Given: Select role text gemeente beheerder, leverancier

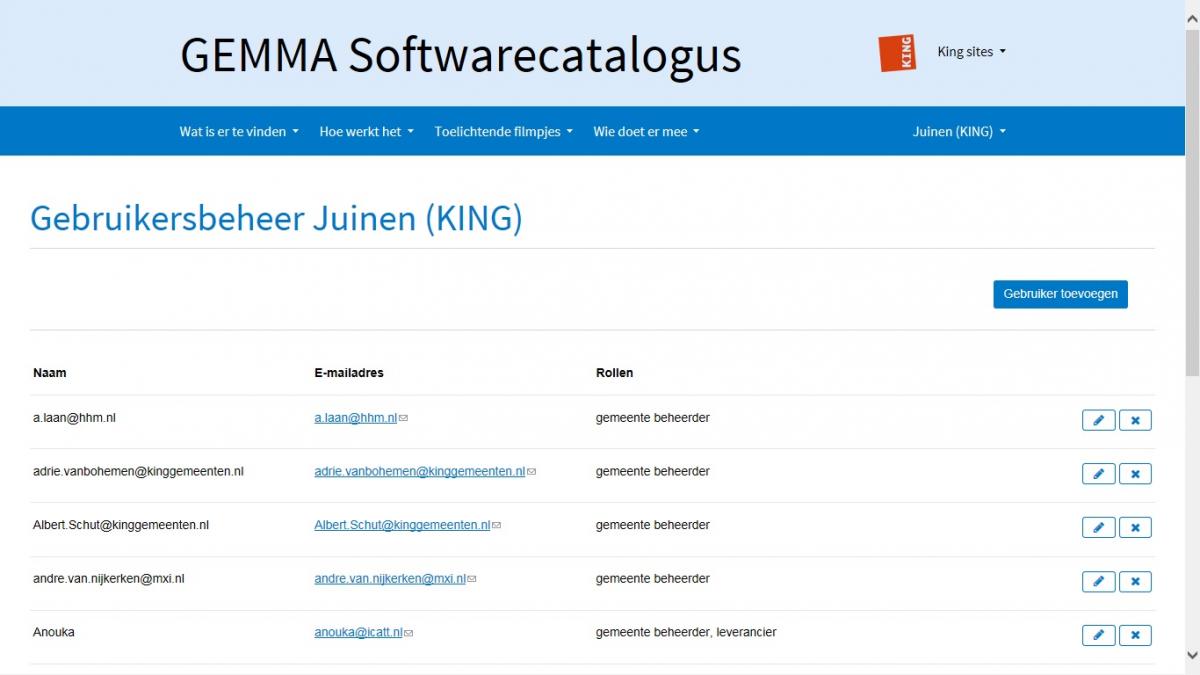Looking at the screenshot, I should [686, 632].
